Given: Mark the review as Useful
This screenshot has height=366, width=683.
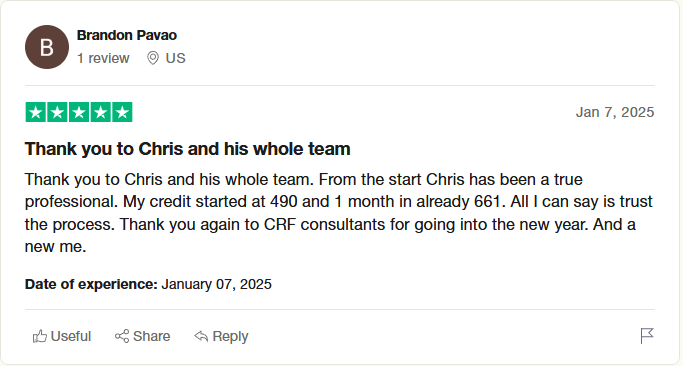Looking at the screenshot, I should pyautogui.click(x=62, y=336).
